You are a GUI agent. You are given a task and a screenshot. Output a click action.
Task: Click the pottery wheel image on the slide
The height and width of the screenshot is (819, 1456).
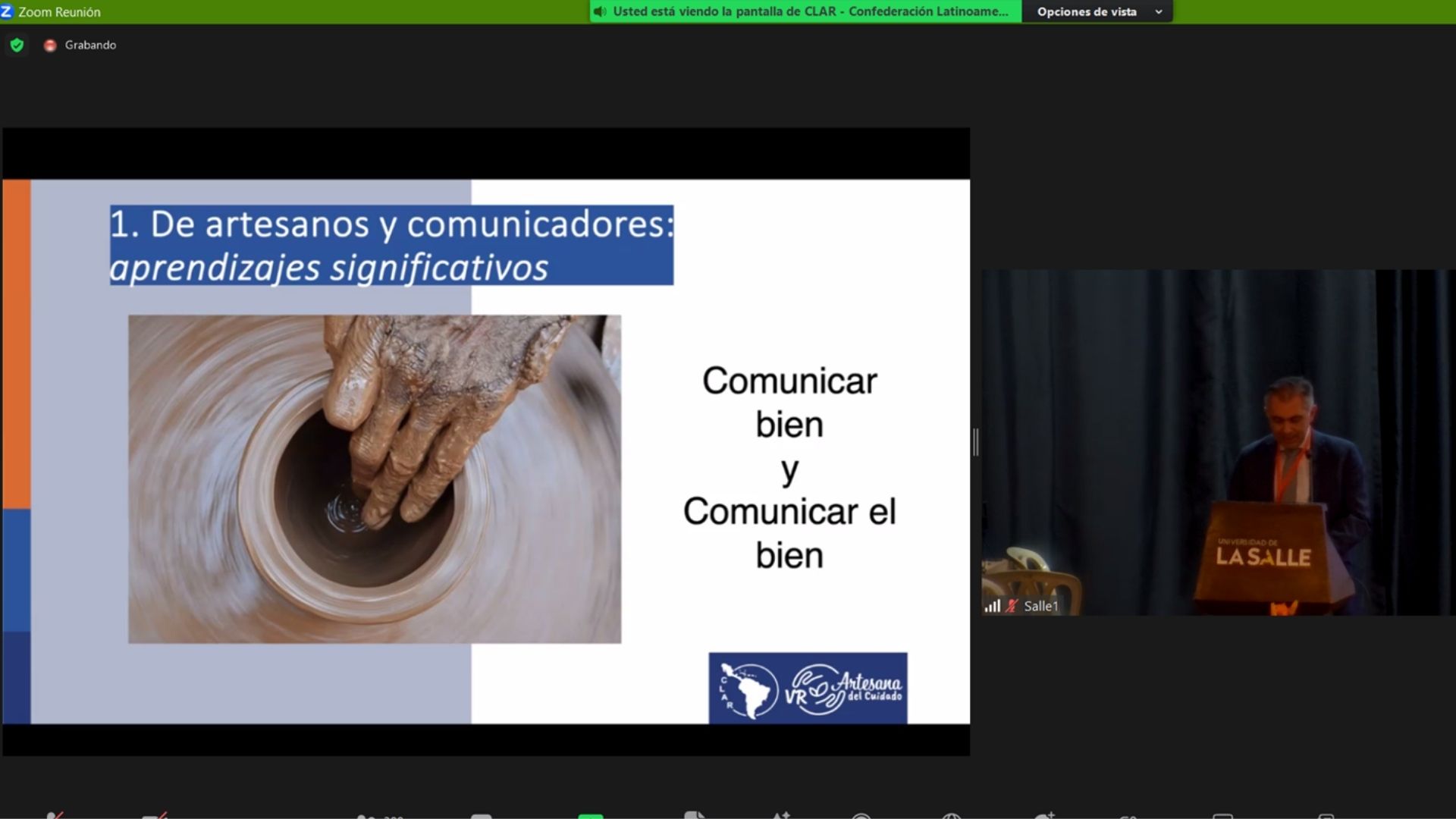(x=375, y=479)
